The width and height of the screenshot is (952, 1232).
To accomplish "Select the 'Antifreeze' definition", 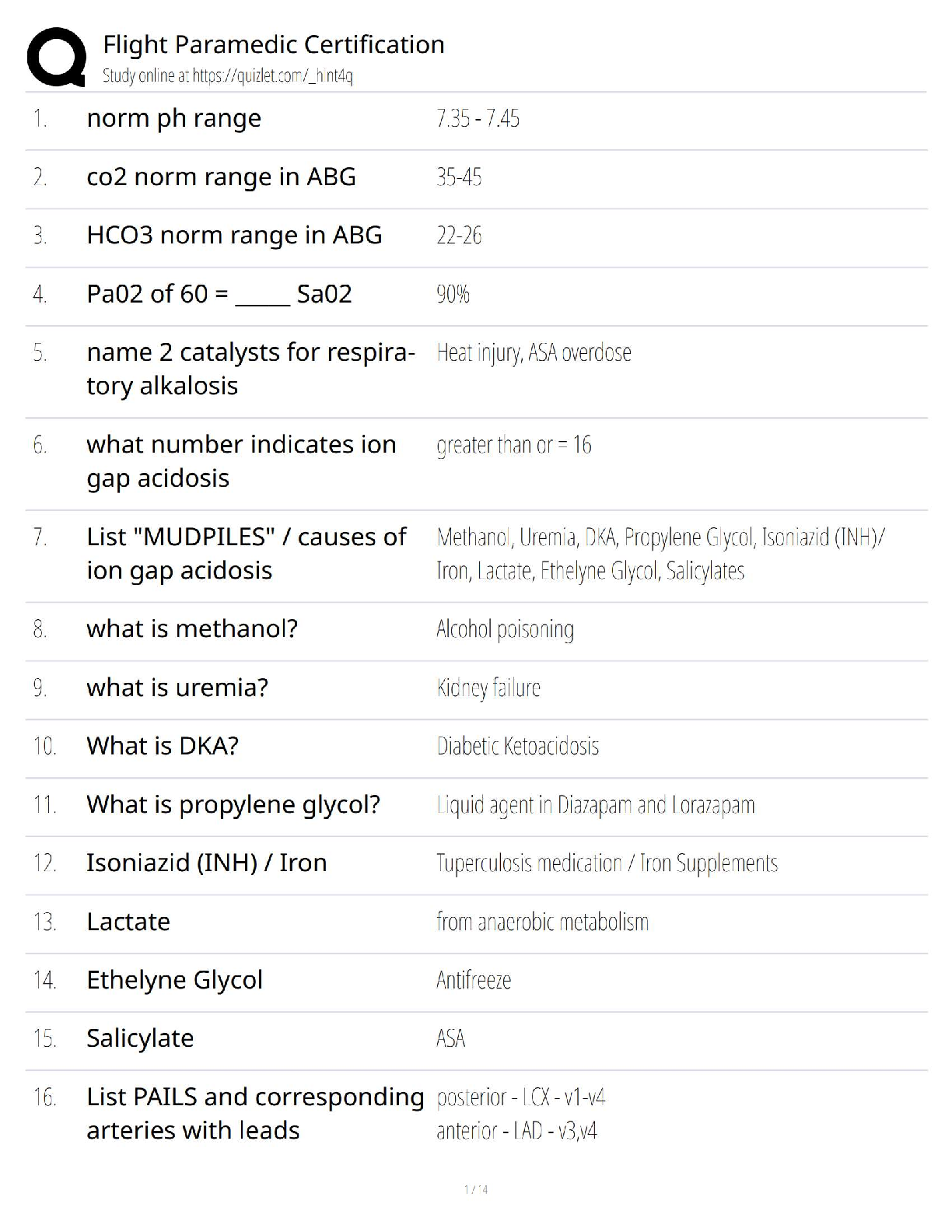I will pos(473,980).
